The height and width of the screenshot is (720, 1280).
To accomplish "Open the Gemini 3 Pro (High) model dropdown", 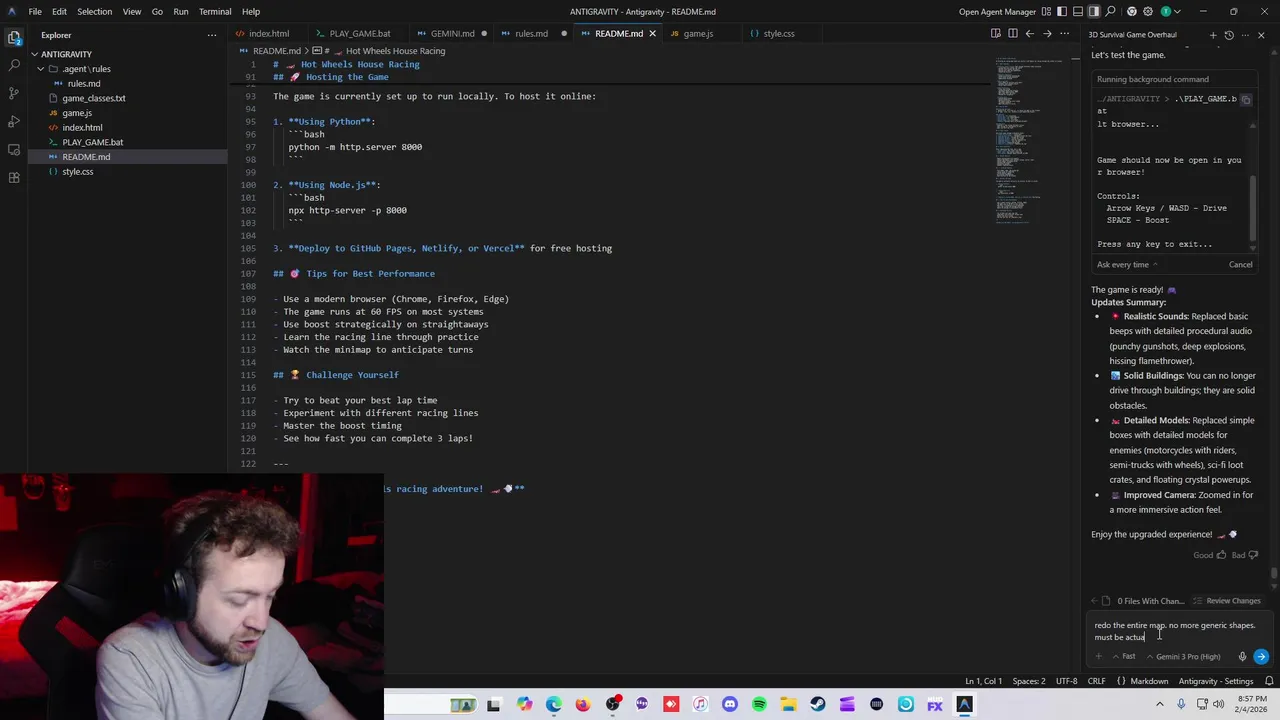I will click(1184, 657).
